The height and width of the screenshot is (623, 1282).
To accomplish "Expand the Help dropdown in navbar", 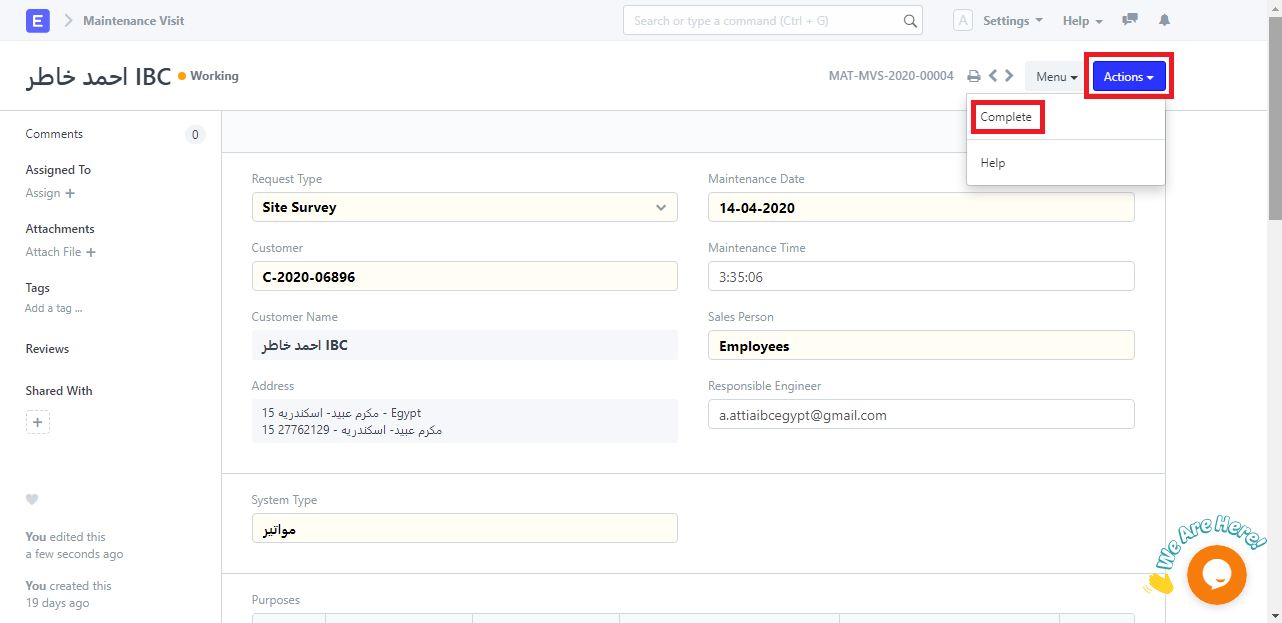I will tap(1083, 20).
